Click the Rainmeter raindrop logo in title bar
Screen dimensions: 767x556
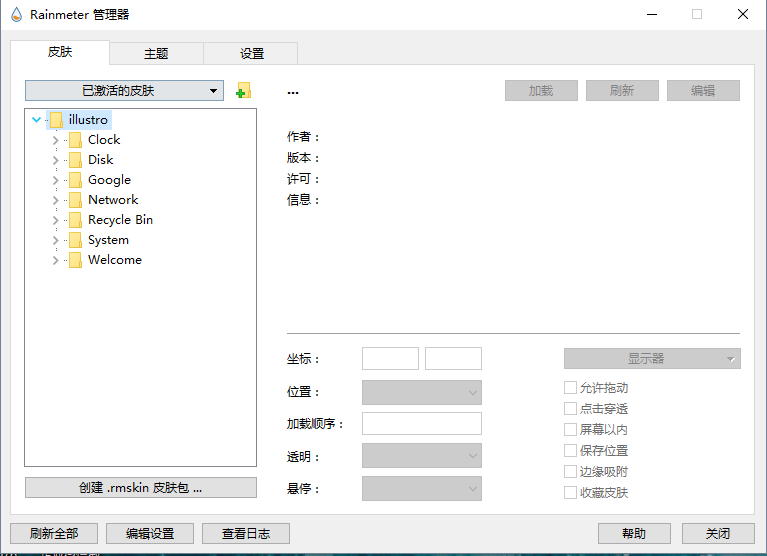point(17,15)
